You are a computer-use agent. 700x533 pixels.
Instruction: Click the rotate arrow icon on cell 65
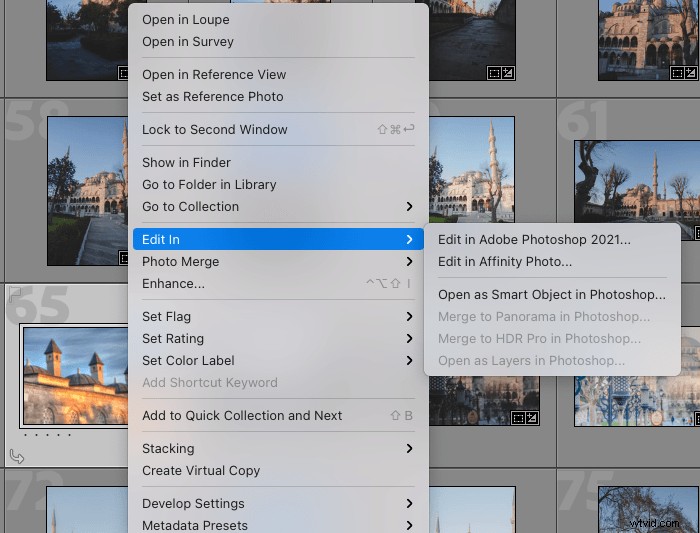17,457
